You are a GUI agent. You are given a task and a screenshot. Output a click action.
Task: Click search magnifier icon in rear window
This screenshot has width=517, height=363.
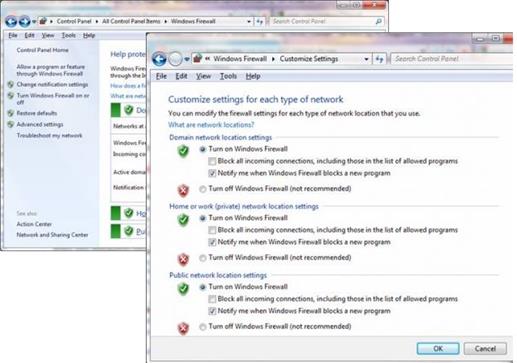(378, 21)
